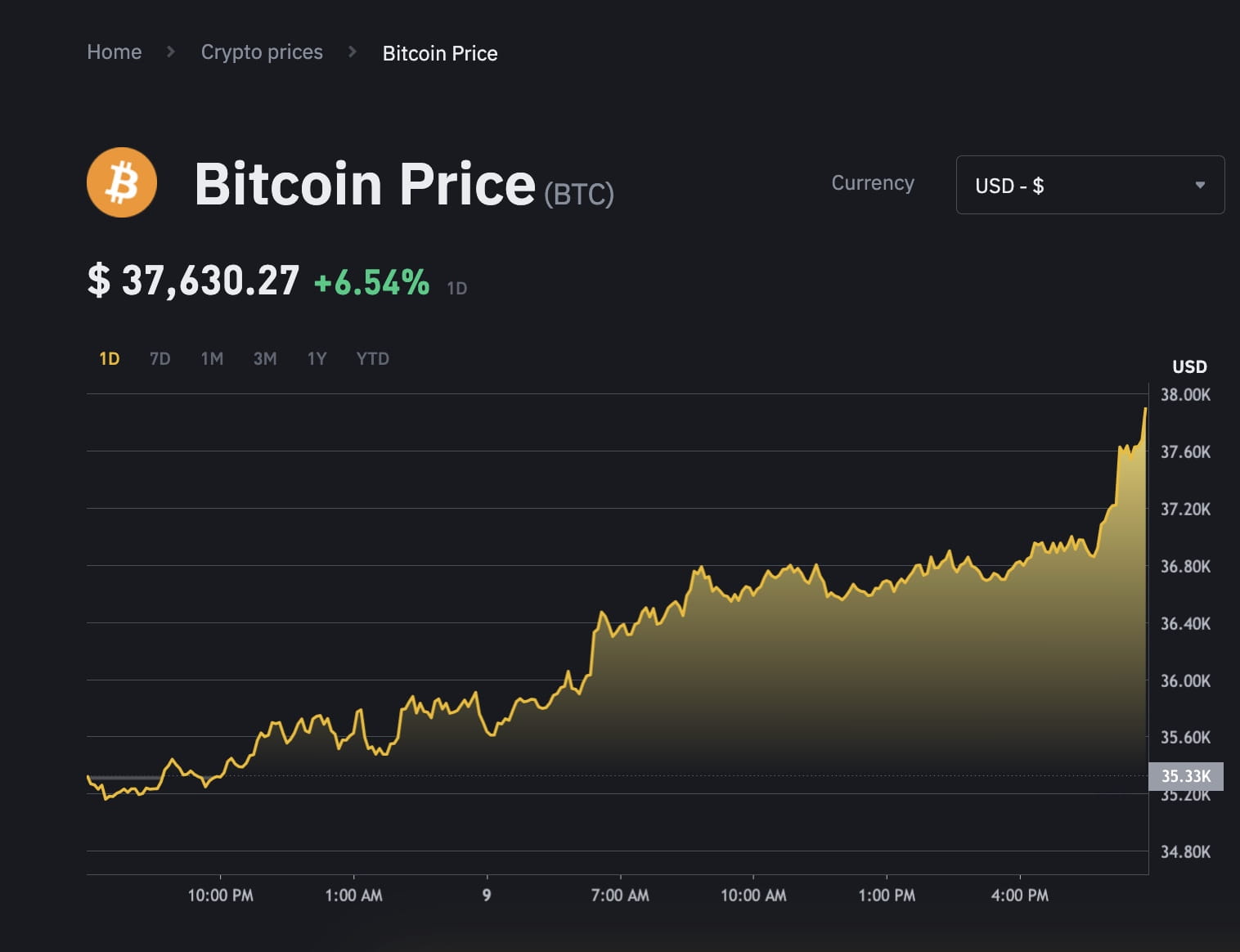This screenshot has height=952, width=1240.
Task: Click the USD label above price axis
Action: point(1189,366)
